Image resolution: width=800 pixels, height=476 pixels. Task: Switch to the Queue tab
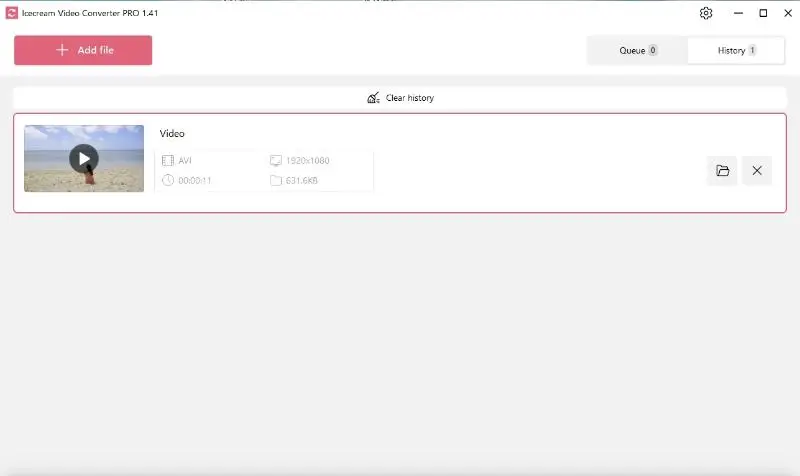(638, 51)
